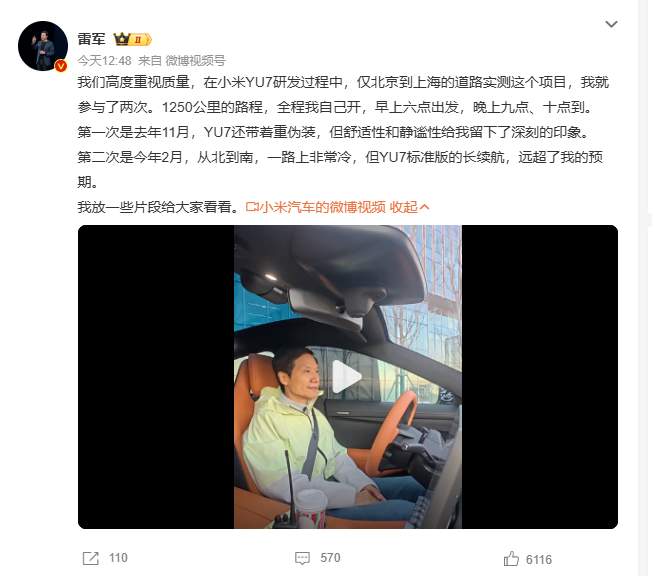Open 小米汽车的微博视频 link

(323, 207)
